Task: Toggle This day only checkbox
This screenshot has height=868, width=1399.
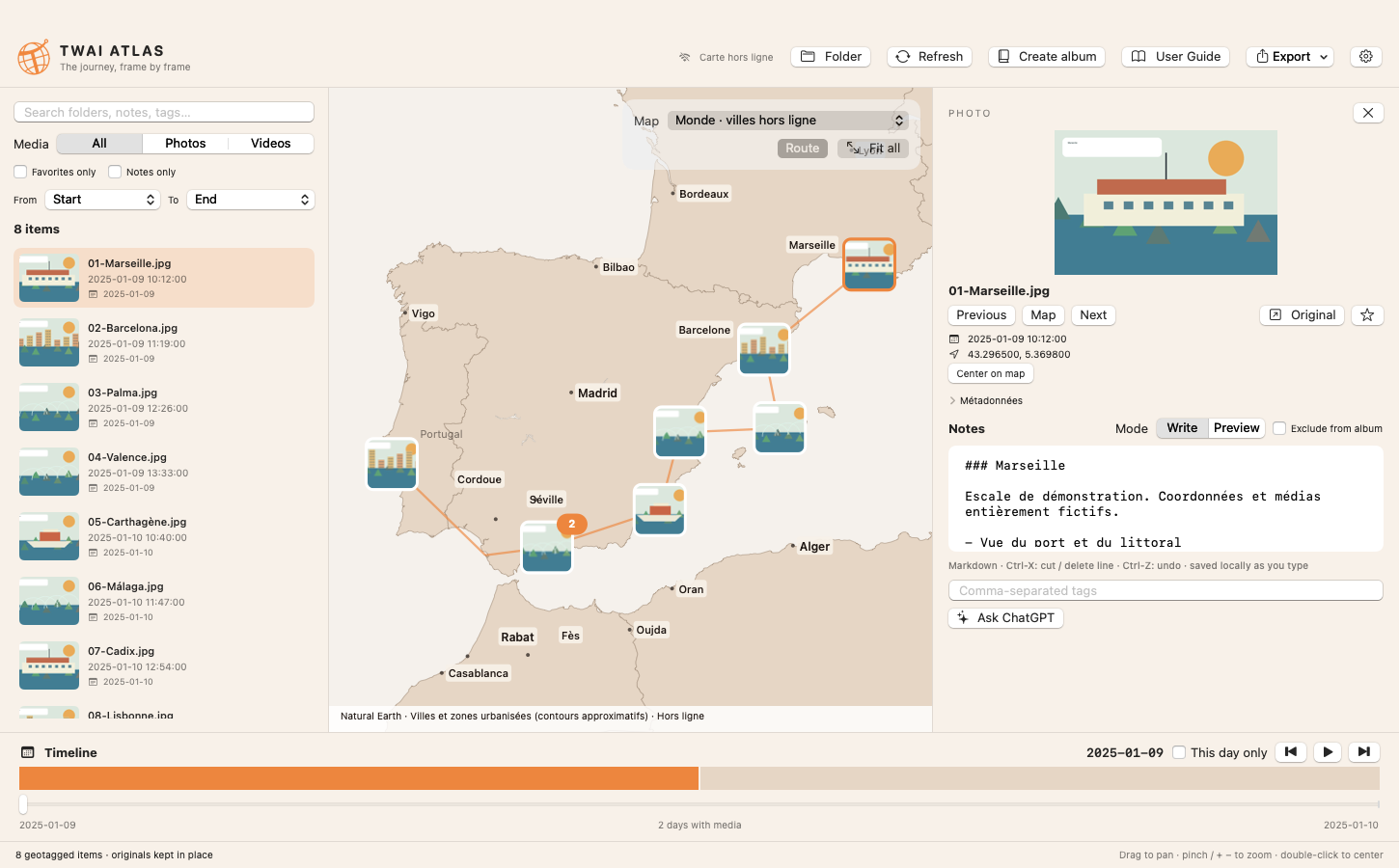Action: click(1179, 752)
